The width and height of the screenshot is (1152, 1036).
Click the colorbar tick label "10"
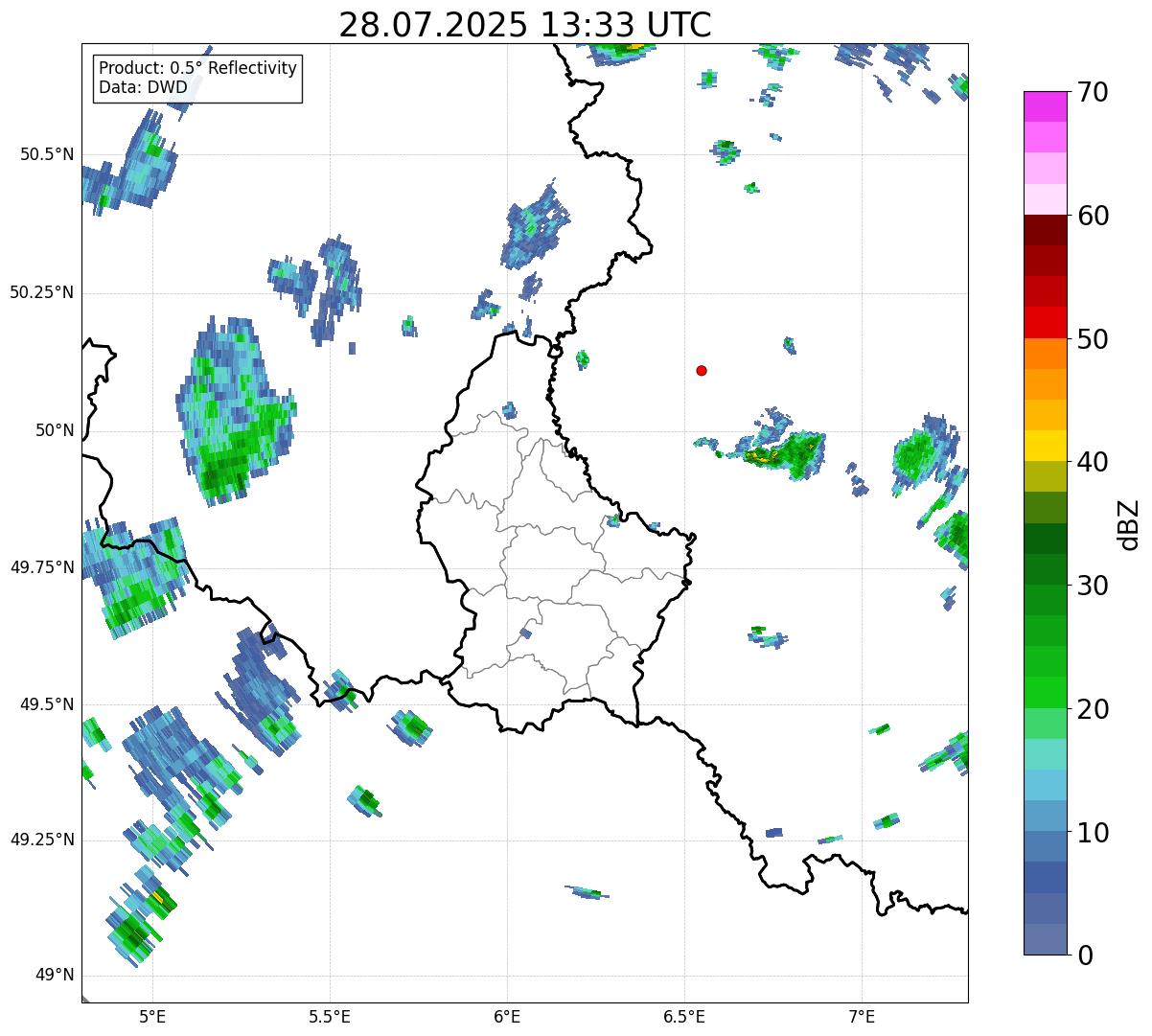pos(1093,832)
